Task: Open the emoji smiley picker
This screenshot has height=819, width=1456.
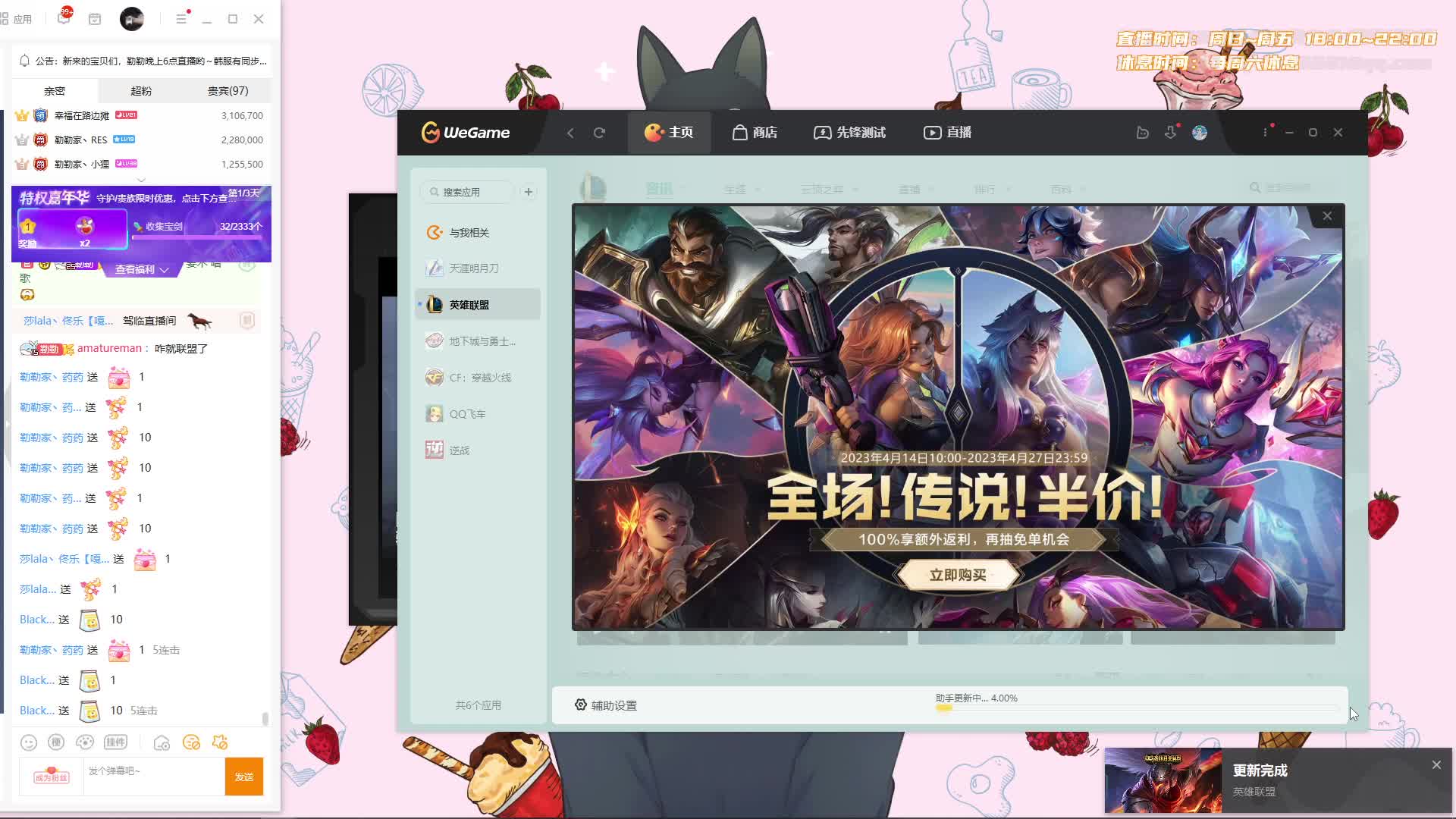Action: pos(29,742)
